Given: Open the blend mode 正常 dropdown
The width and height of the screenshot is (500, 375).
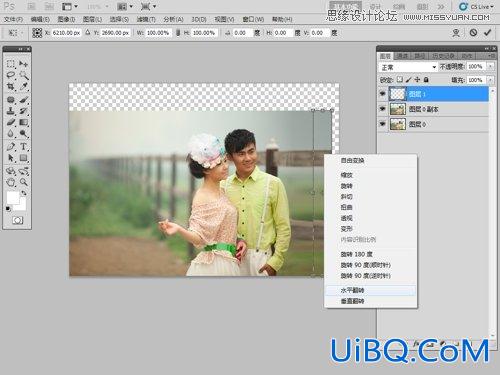Looking at the screenshot, I should point(408,67).
